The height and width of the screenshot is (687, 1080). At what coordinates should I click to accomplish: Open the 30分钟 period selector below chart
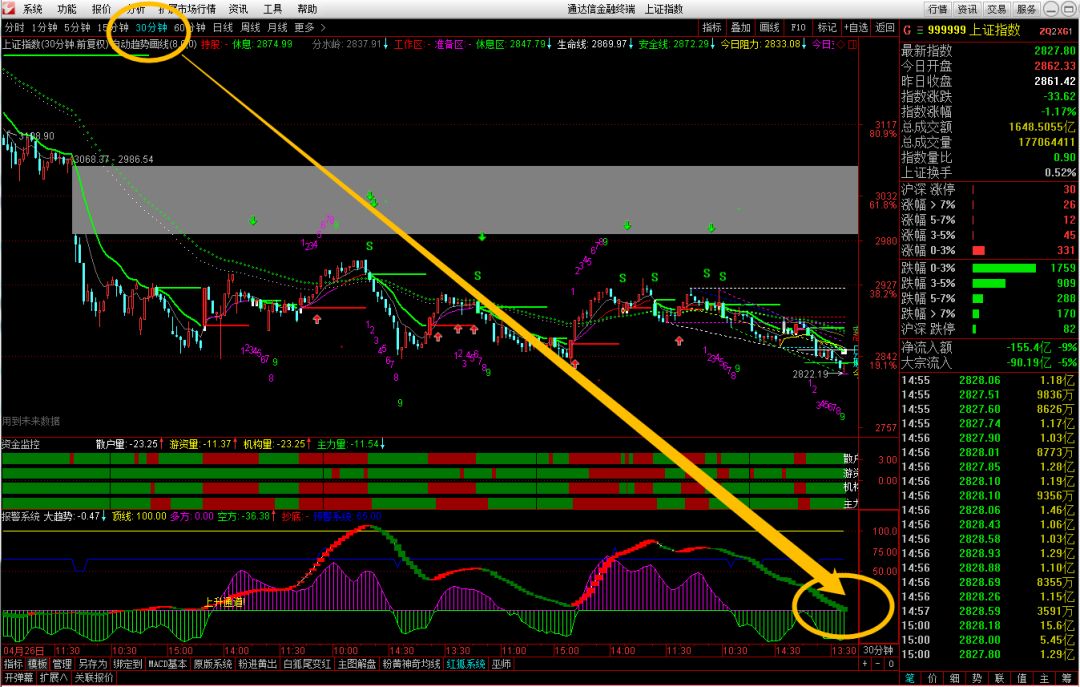[880, 651]
